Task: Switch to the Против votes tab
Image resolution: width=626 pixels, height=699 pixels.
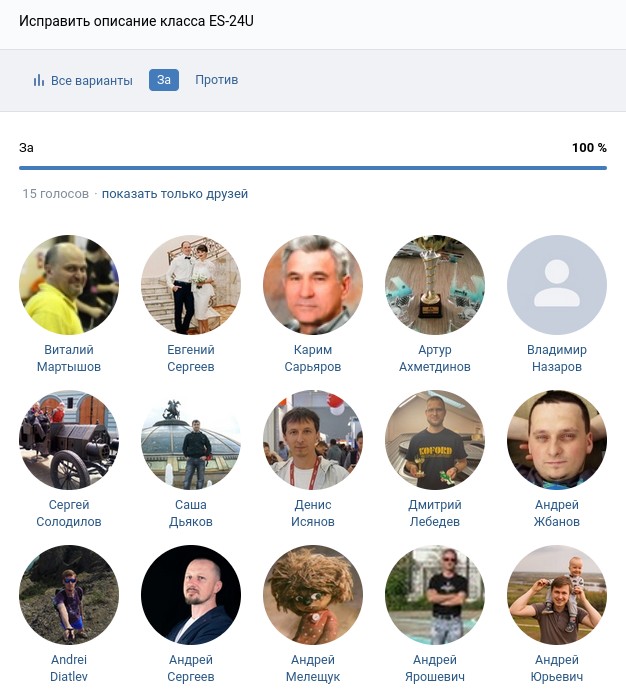Action: pyautogui.click(x=216, y=80)
